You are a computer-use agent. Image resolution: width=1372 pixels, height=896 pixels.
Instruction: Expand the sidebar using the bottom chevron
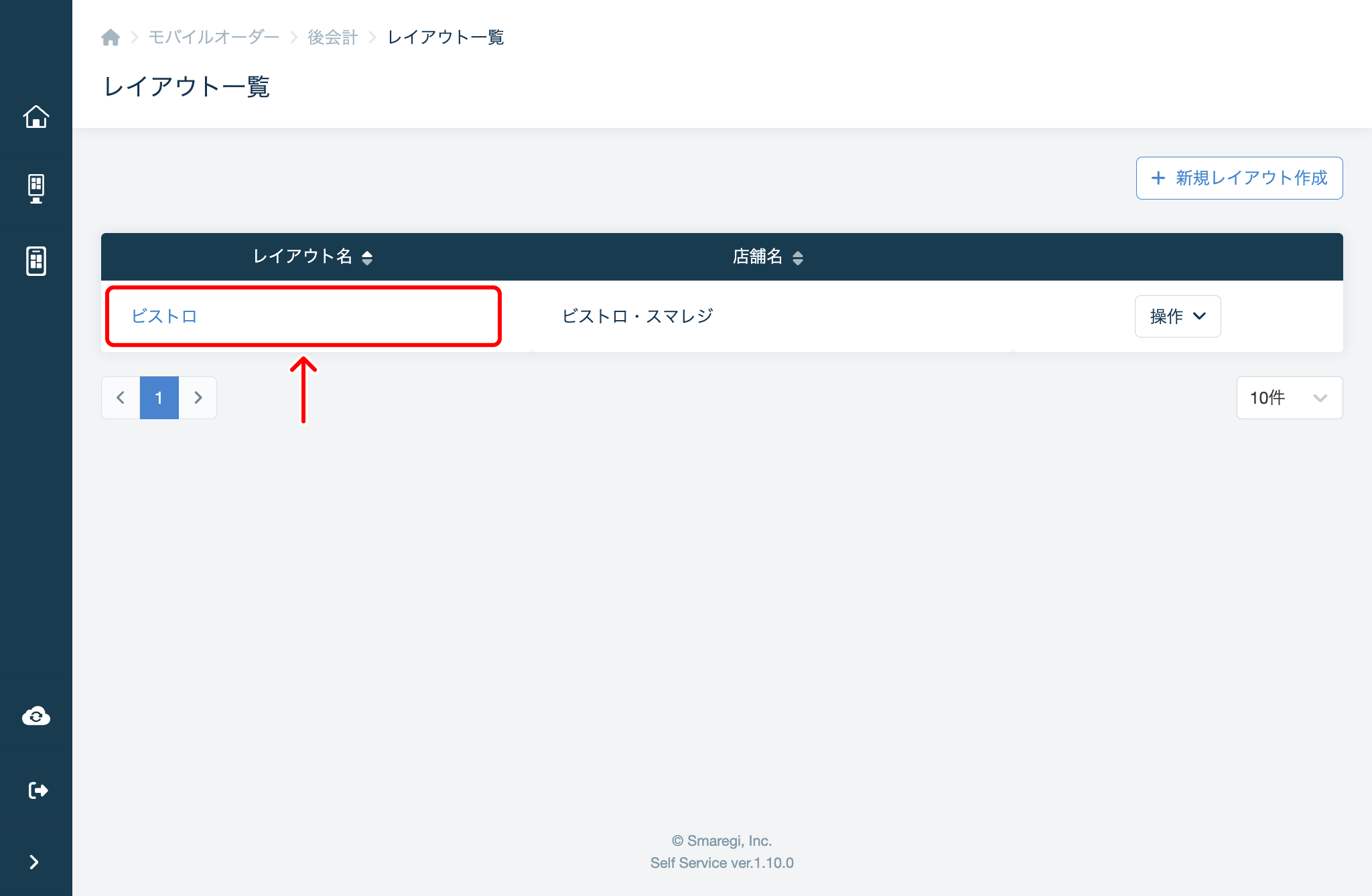(x=36, y=863)
